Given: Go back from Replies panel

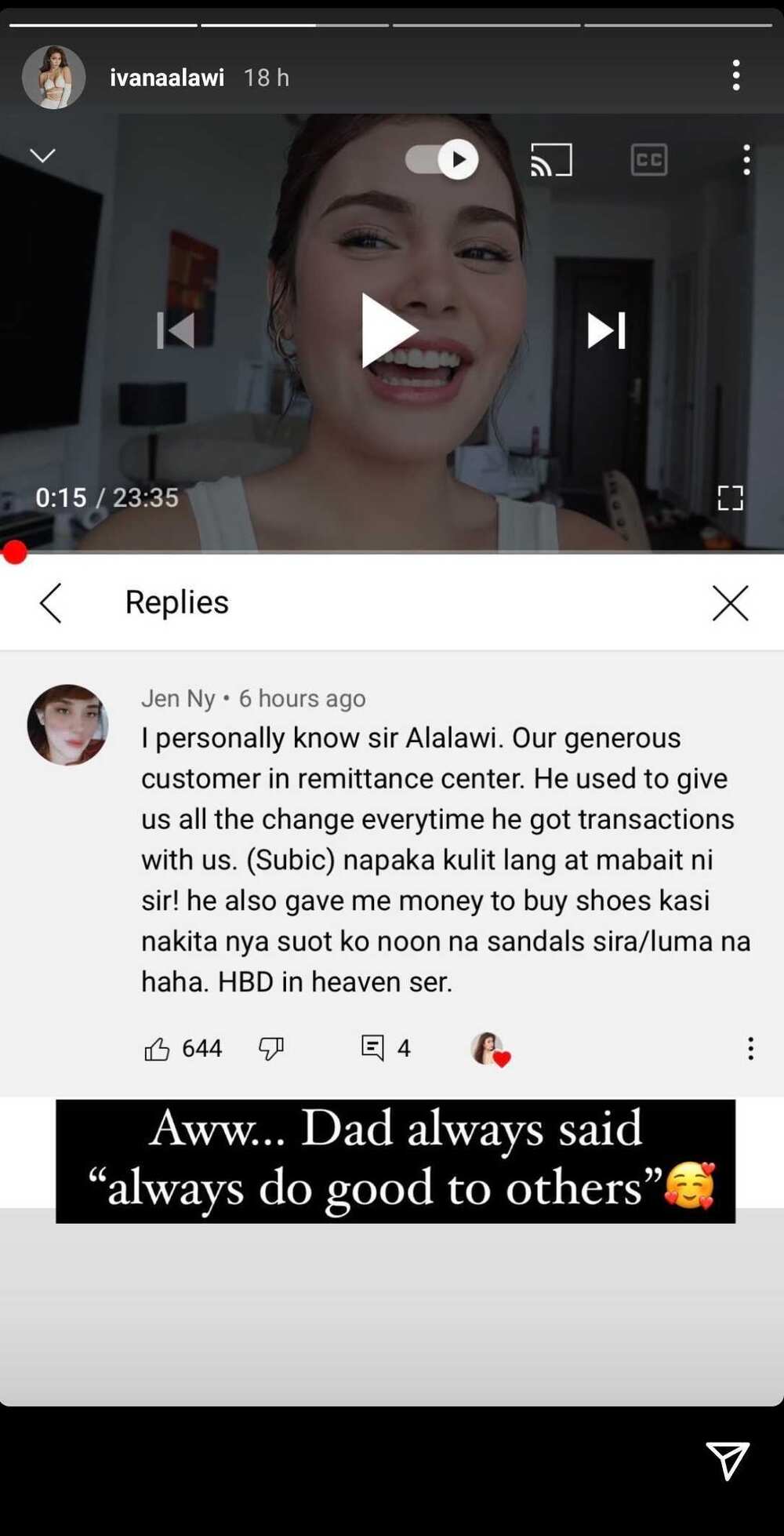Looking at the screenshot, I should coord(51,603).
